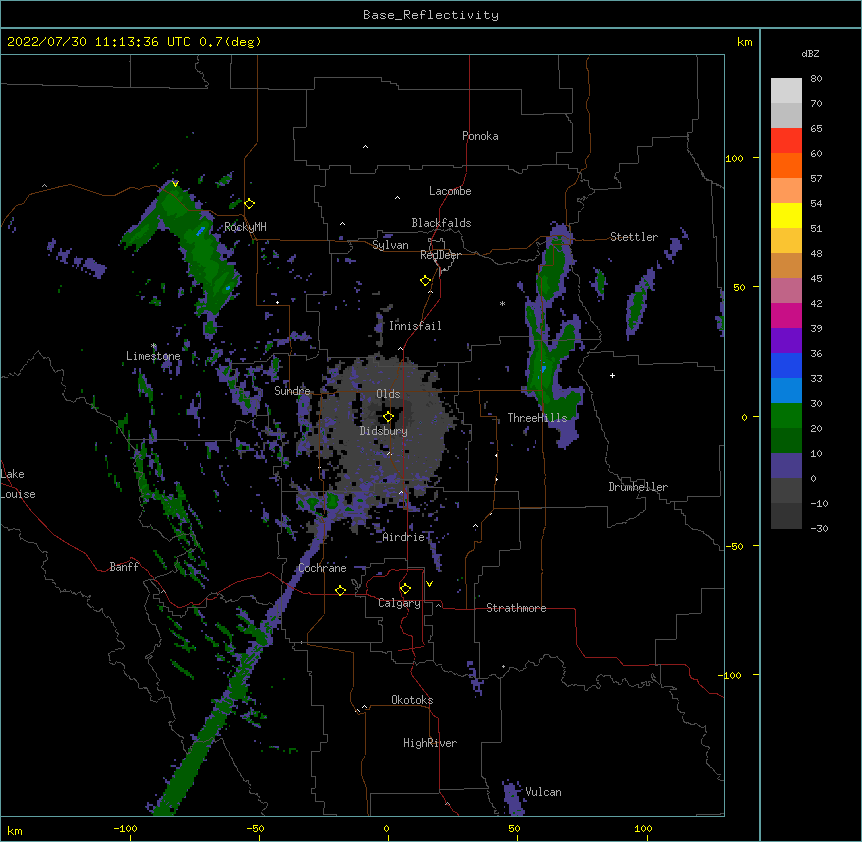Click the ThreeHills city label

pyautogui.click(x=537, y=418)
